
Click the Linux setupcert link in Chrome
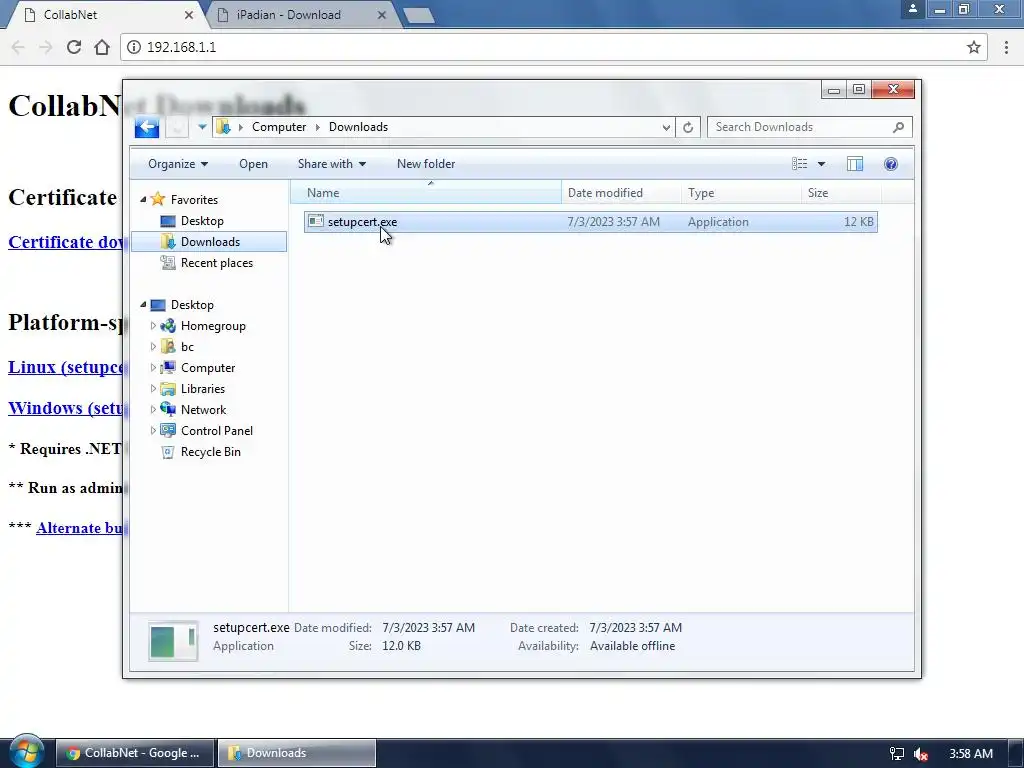coord(65,367)
